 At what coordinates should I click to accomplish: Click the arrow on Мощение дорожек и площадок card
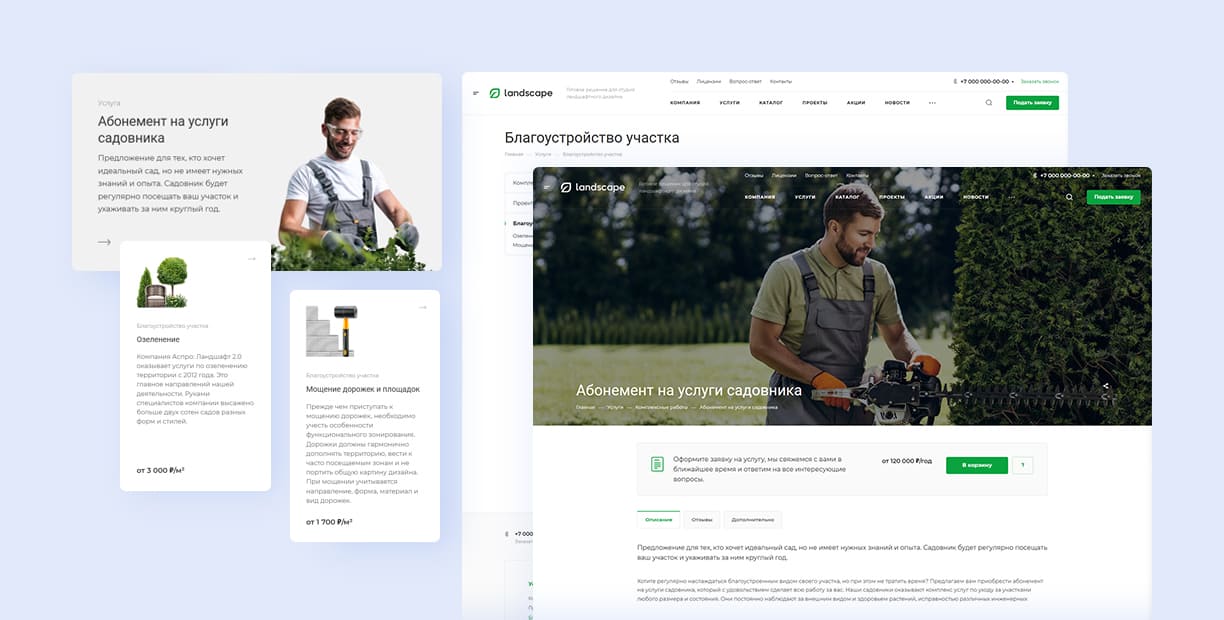pyautogui.click(x=422, y=307)
